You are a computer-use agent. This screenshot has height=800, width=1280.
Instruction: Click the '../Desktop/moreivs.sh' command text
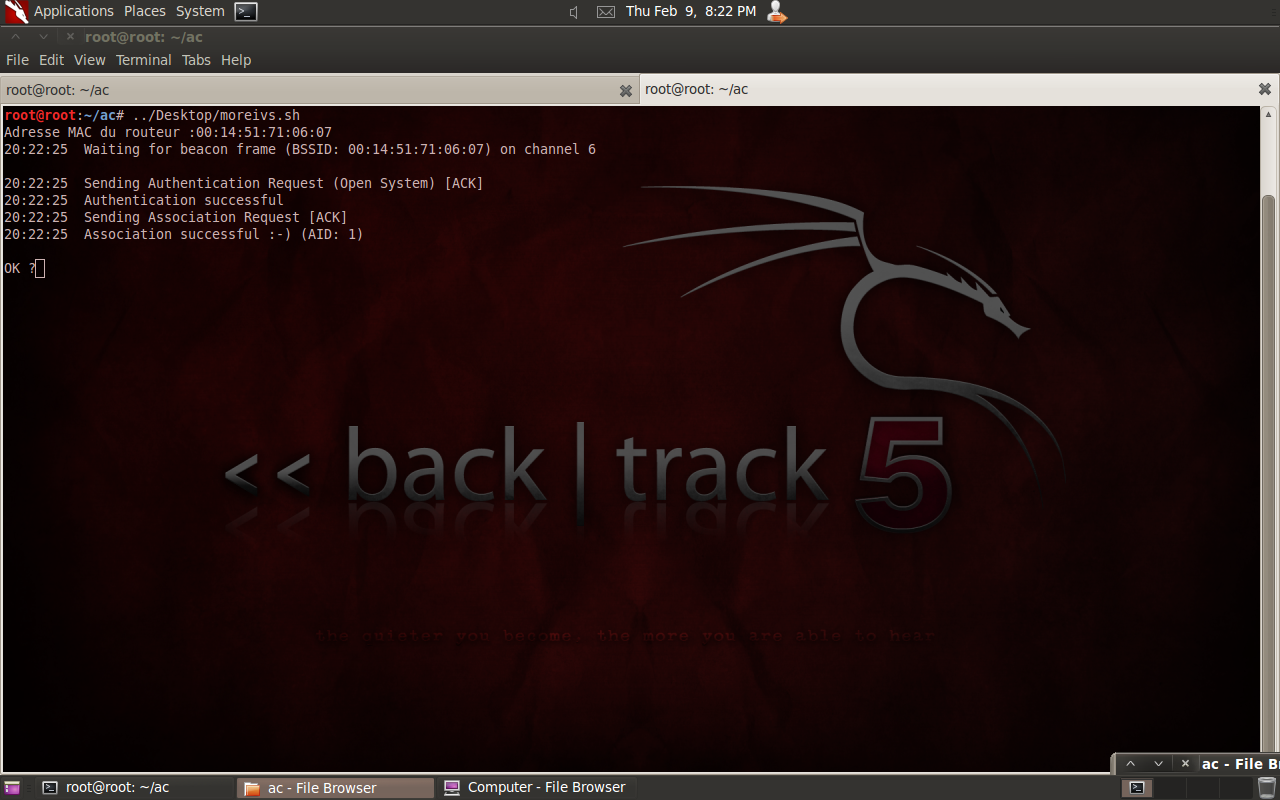click(x=216, y=115)
